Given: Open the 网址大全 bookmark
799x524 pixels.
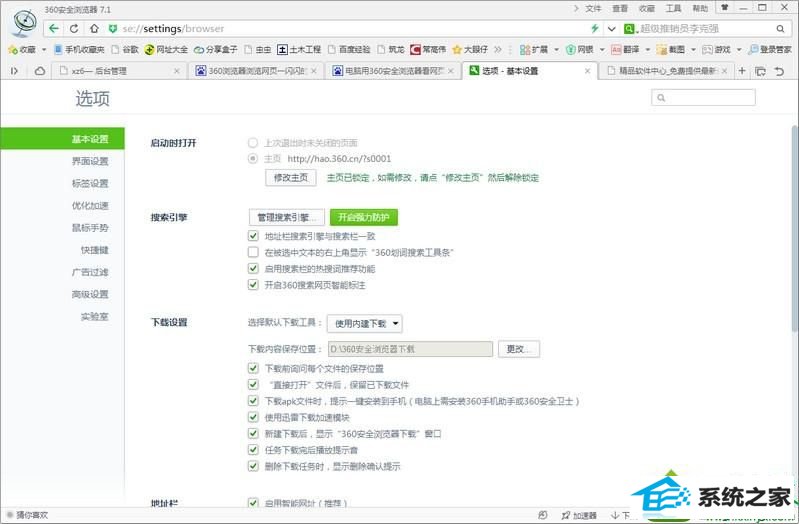Looking at the screenshot, I should (166, 49).
